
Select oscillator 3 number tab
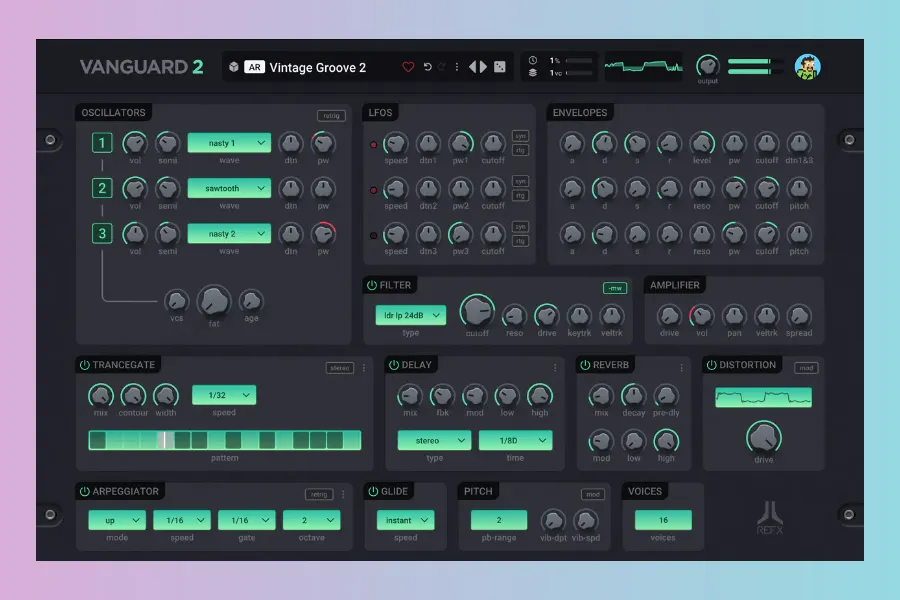(x=102, y=234)
